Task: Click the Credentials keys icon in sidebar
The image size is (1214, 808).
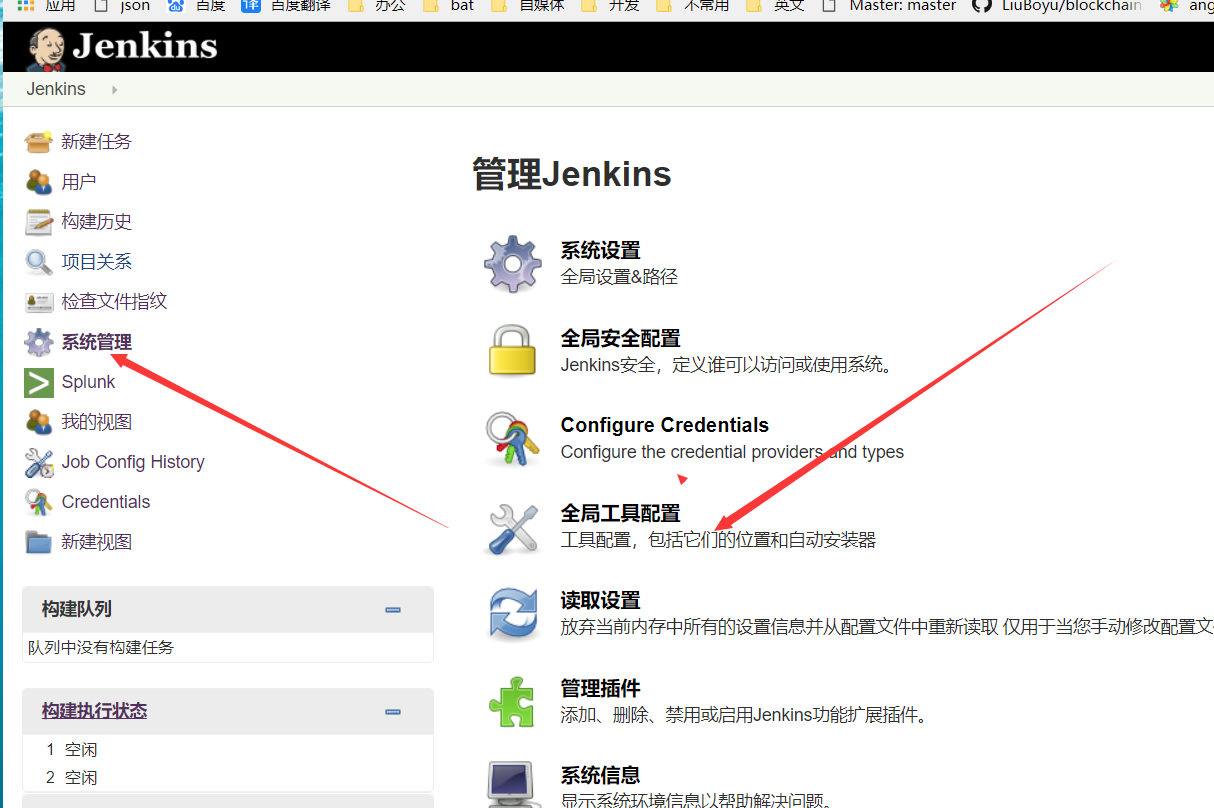Action: click(x=38, y=502)
